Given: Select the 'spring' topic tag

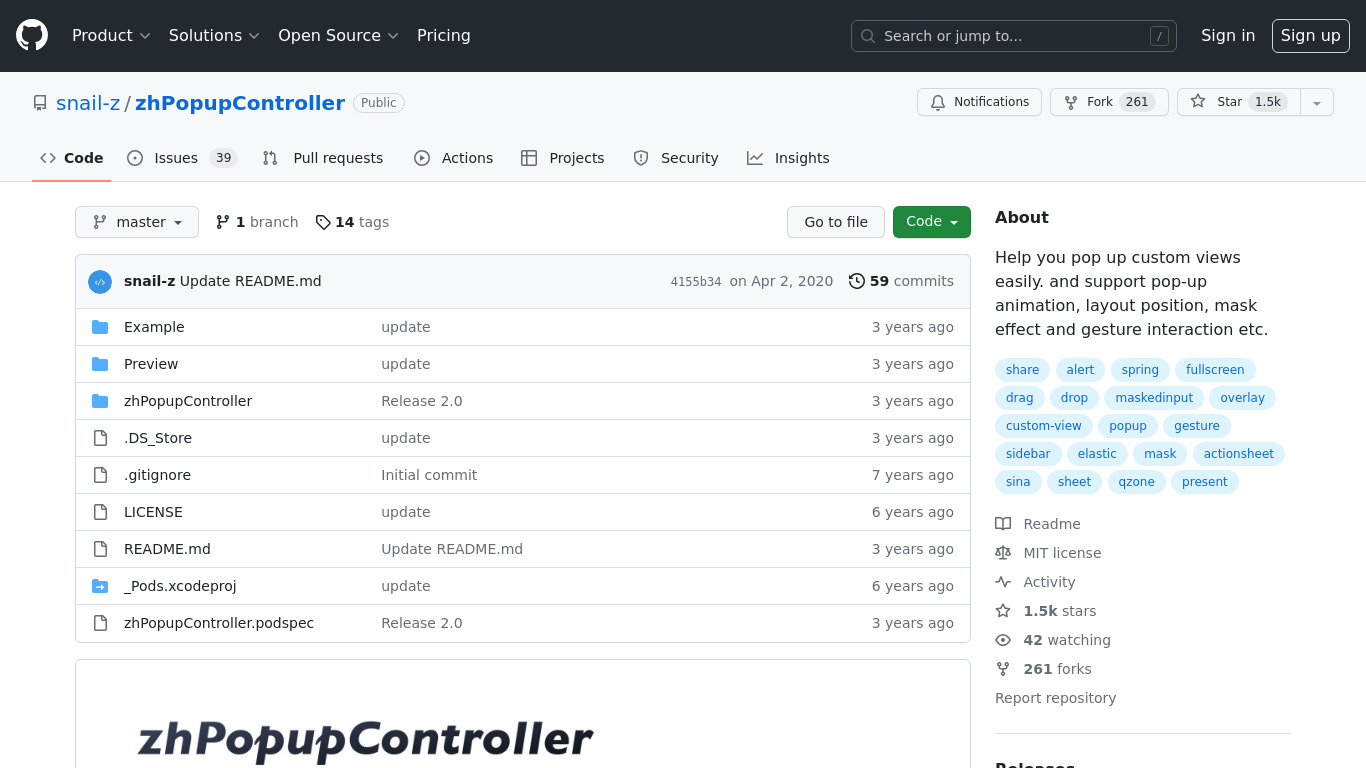Looking at the screenshot, I should 1140,370.
